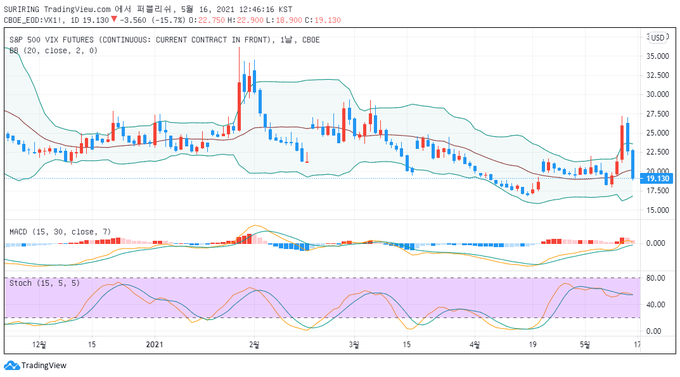The image size is (680, 377).
Task: Click the 2021 date axis label
Action: 154,344
